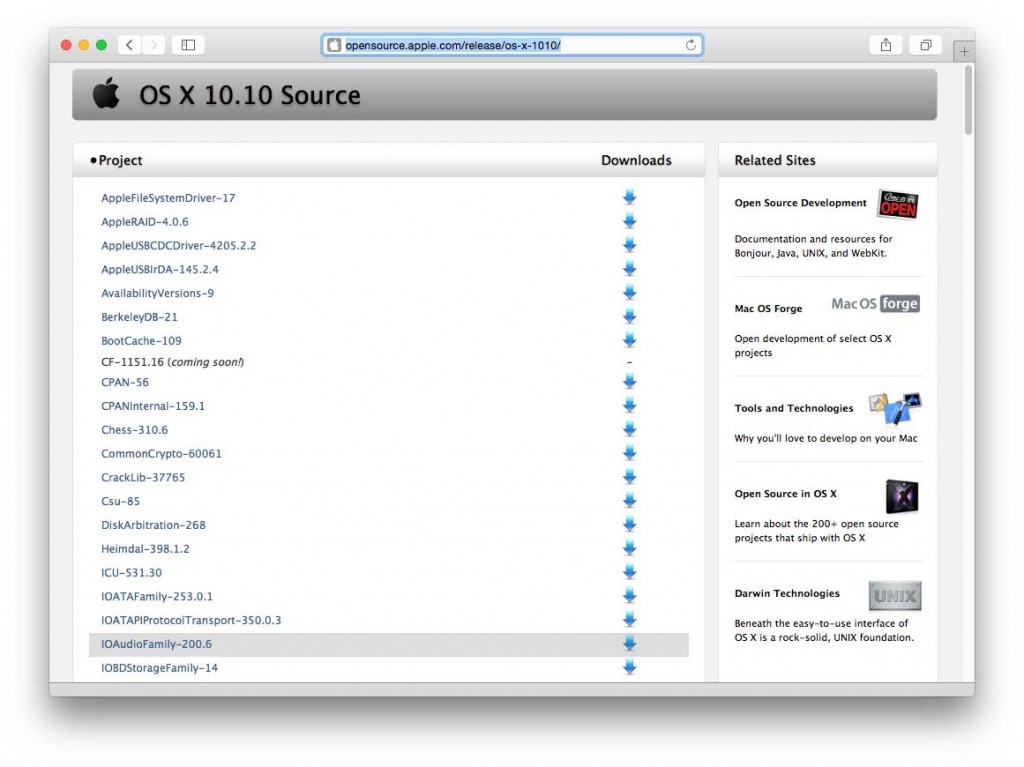Open the CPAN-56 project link

pos(125,382)
